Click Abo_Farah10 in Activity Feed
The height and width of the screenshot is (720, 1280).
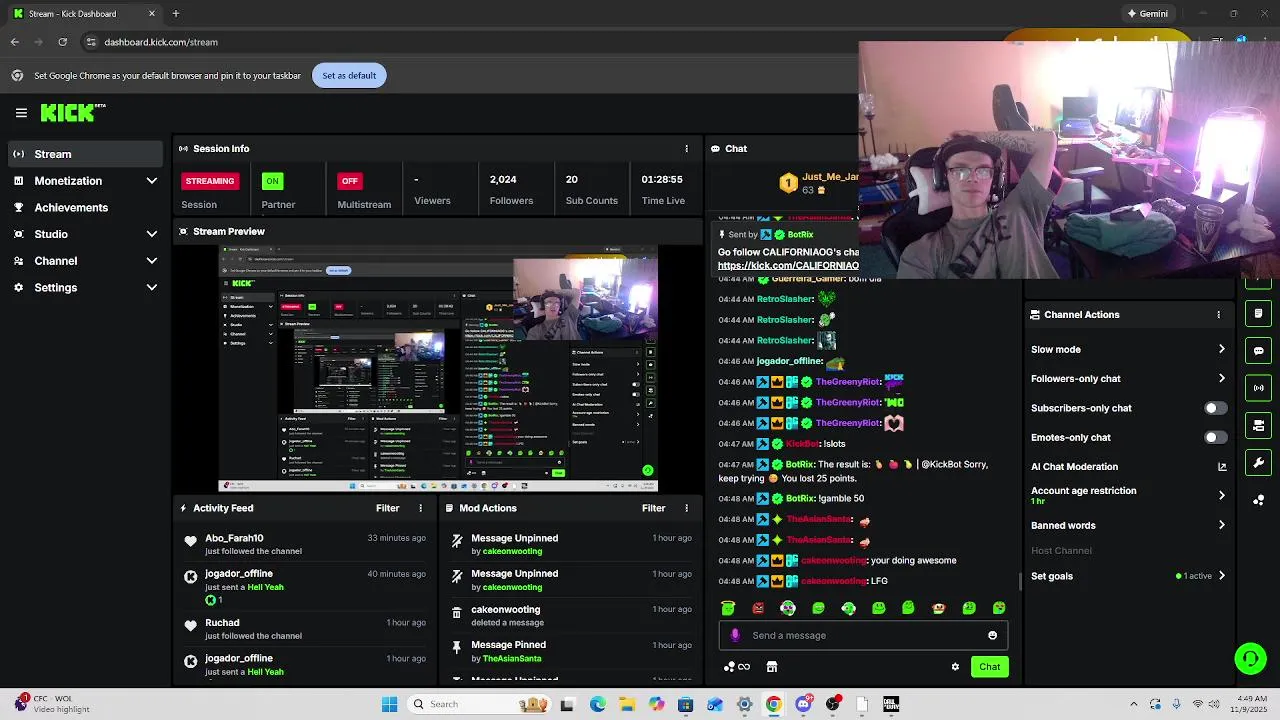pyautogui.click(x=234, y=538)
